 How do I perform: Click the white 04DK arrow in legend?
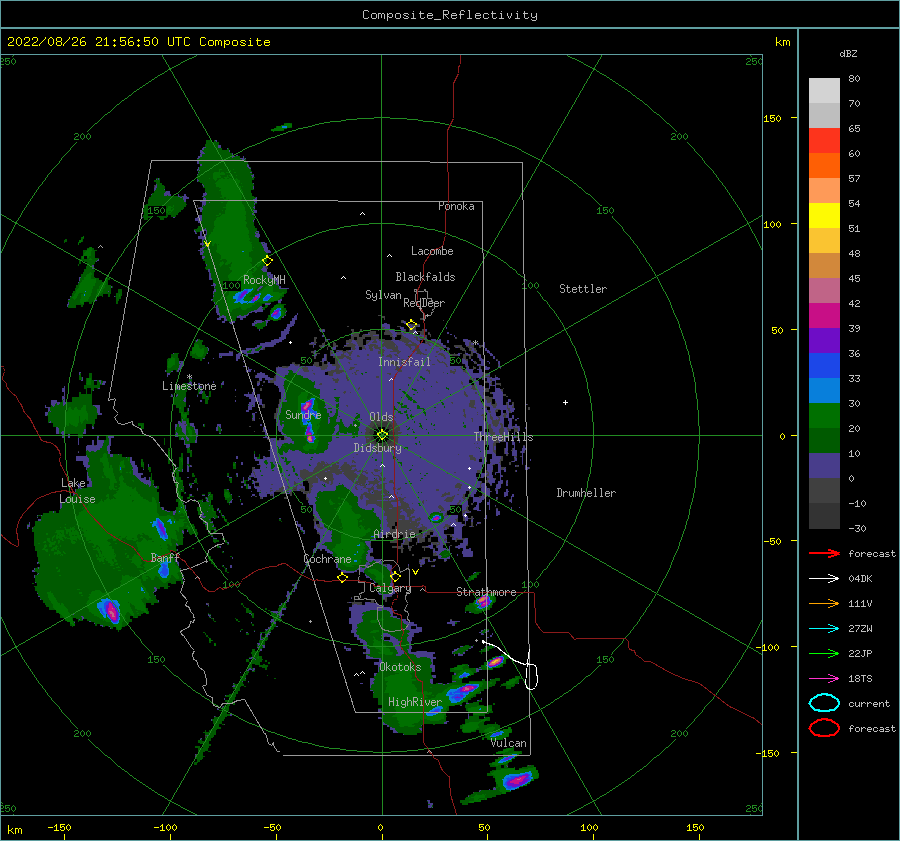point(824,578)
